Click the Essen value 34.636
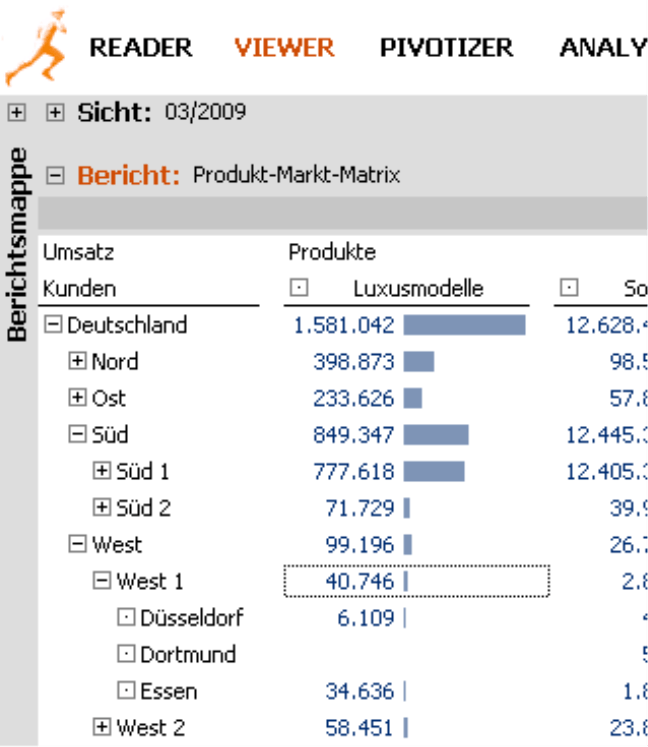 click(360, 691)
